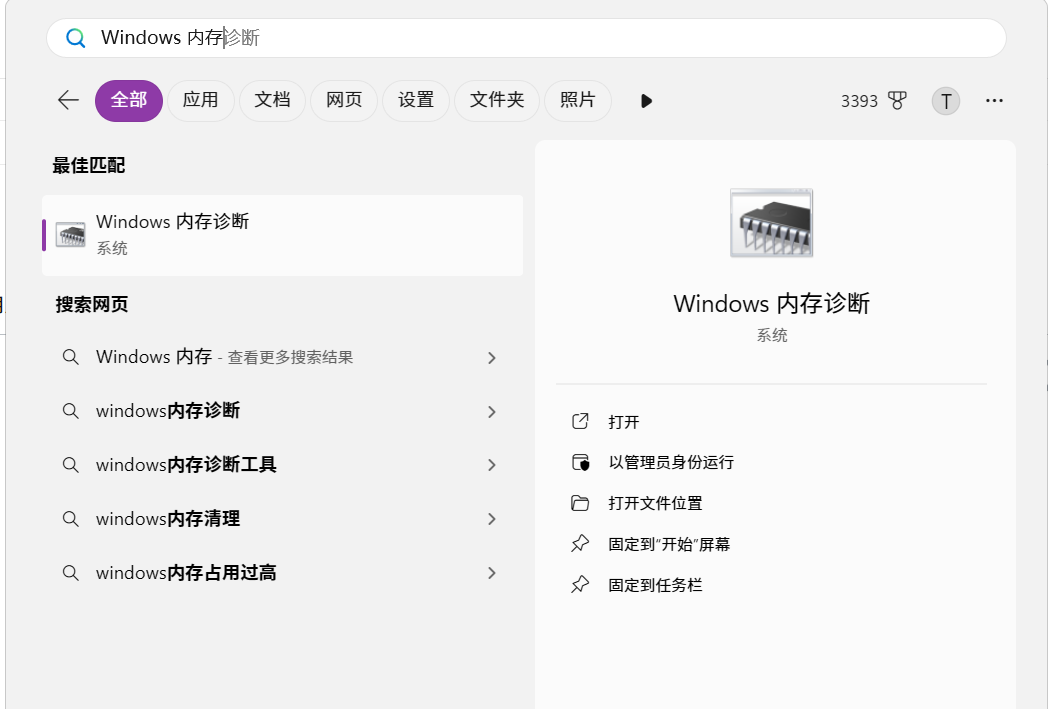Viewport: 1048px width, 709px height.
Task: Switch to the 应用 filter tab
Action: (200, 100)
